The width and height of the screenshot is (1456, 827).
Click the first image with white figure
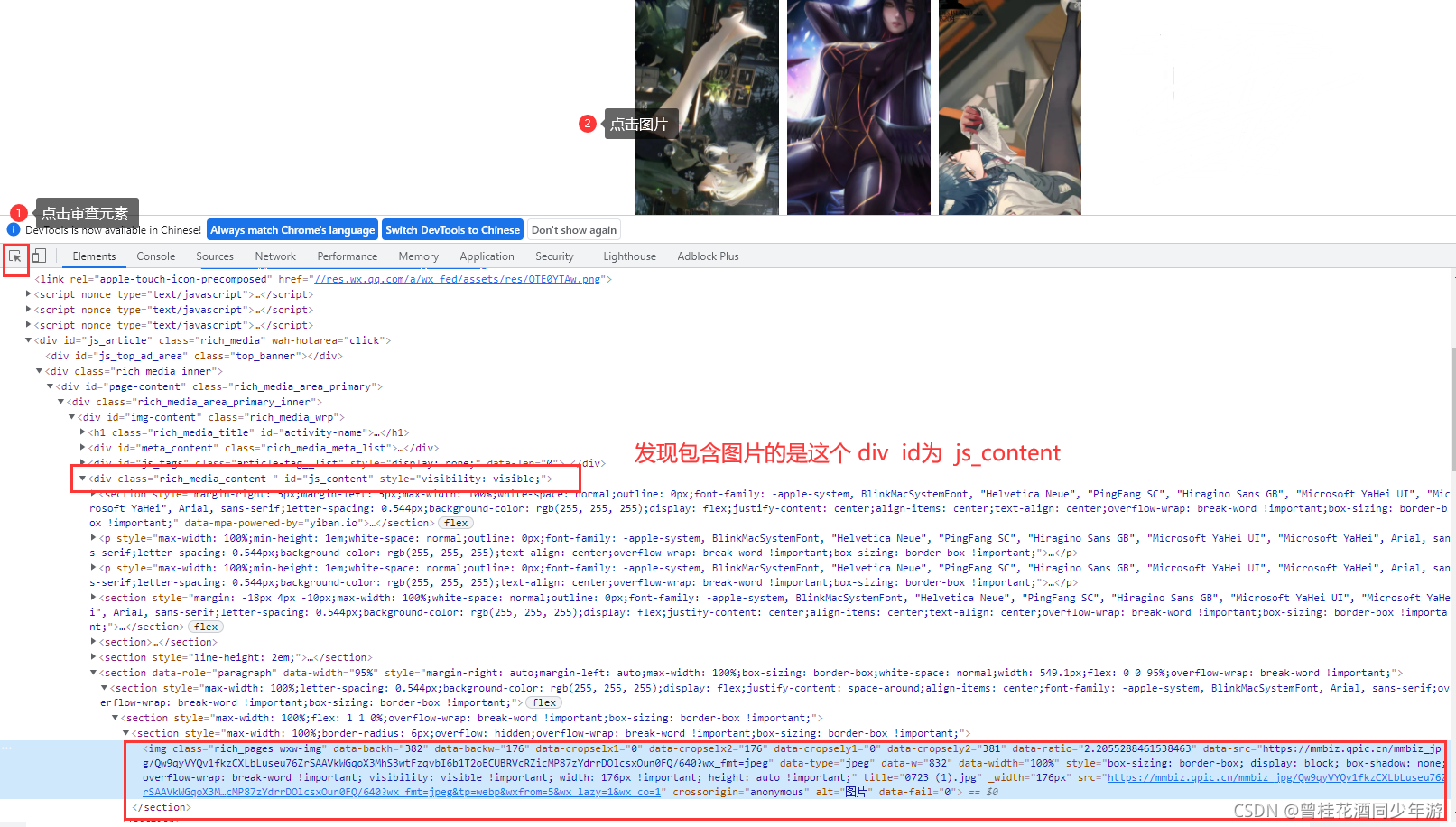707,107
